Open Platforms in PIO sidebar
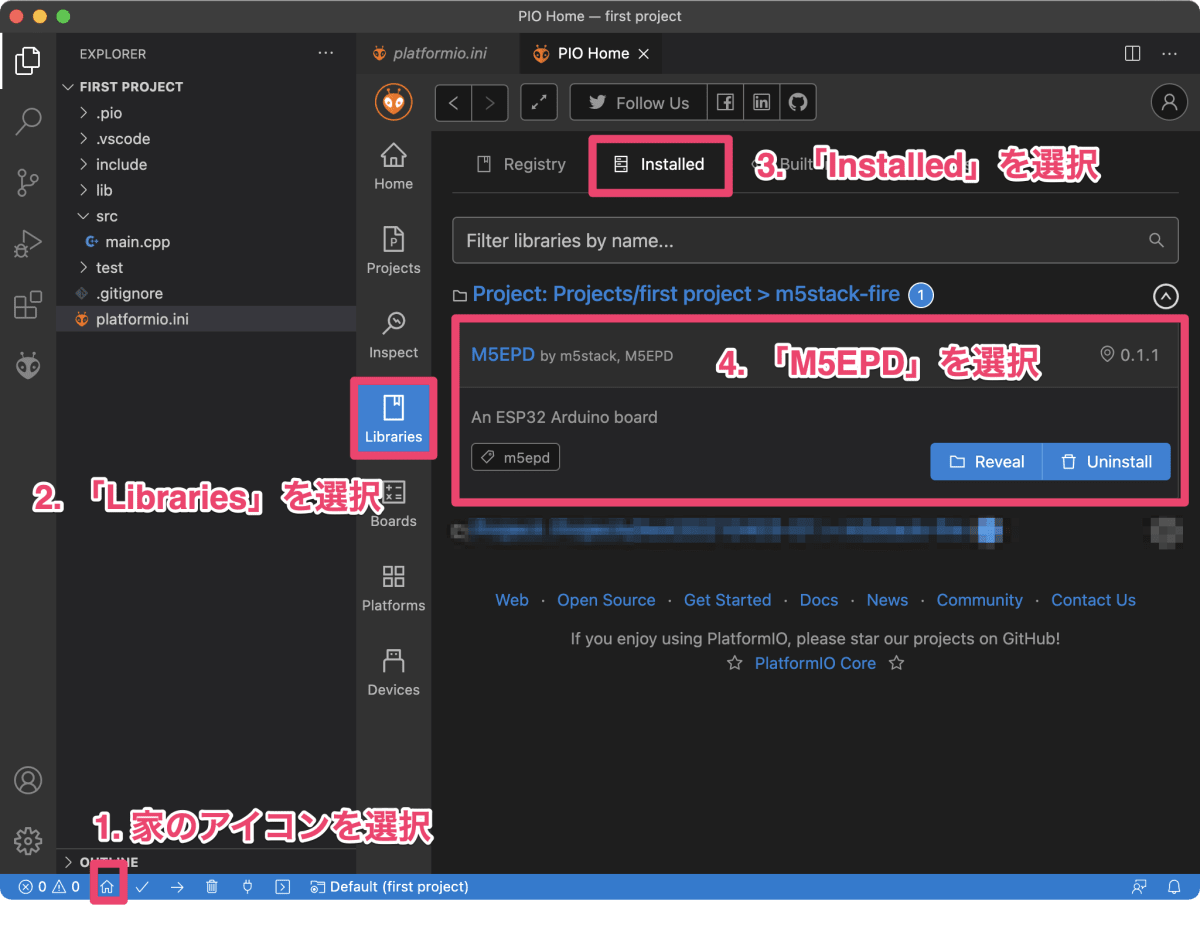1200x929 pixels. pos(394,588)
